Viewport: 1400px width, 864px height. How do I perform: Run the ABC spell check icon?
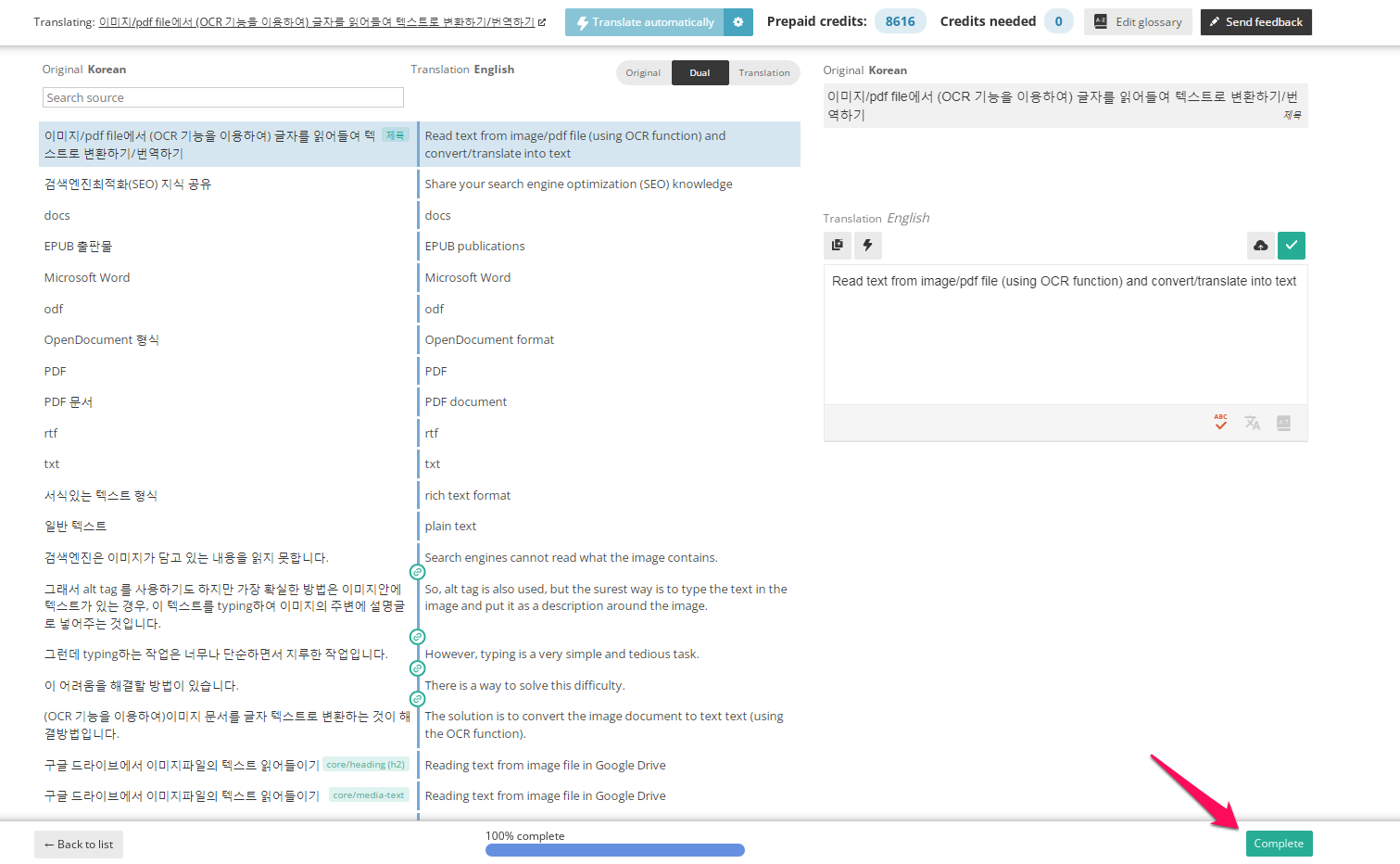tap(1221, 423)
